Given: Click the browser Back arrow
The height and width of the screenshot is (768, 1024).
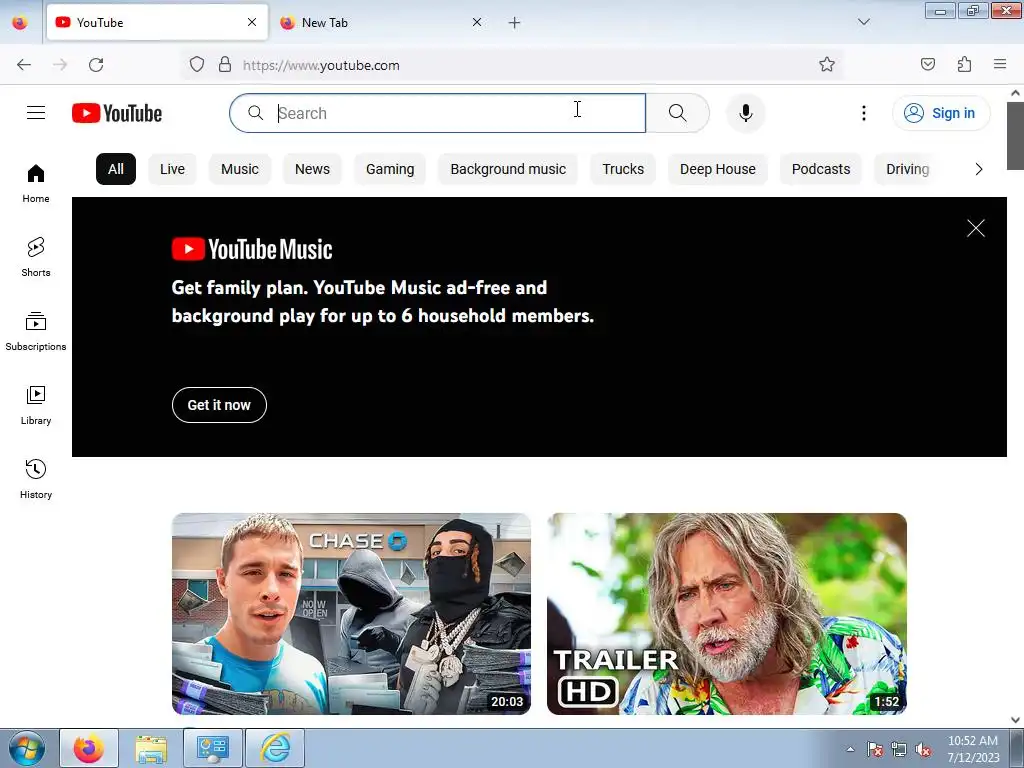Looking at the screenshot, I should (x=24, y=65).
